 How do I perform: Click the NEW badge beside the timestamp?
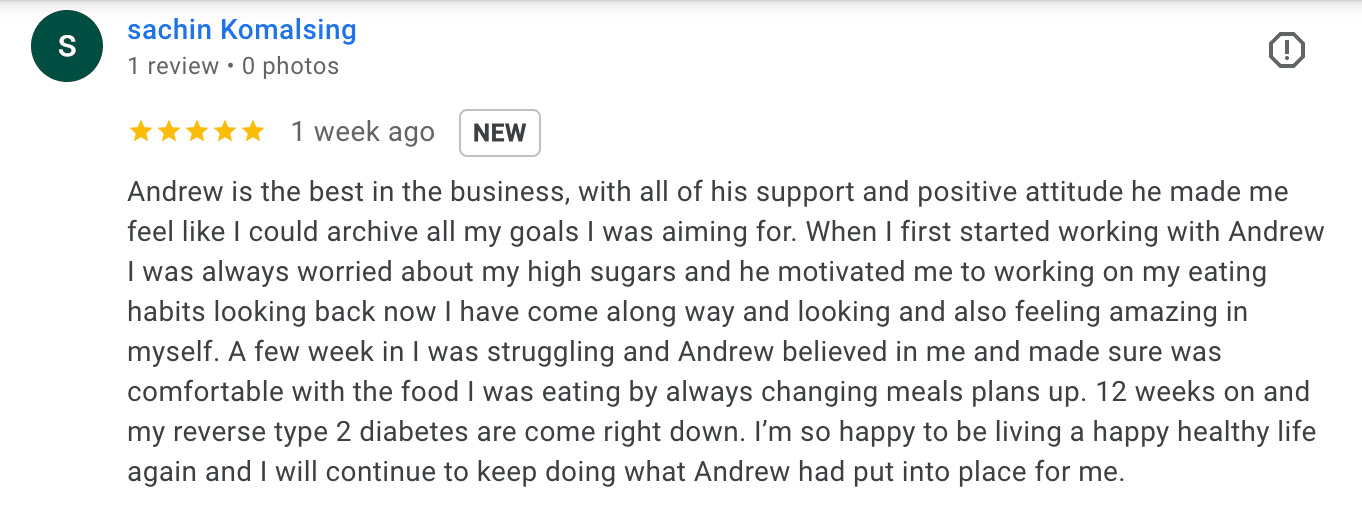click(x=499, y=133)
